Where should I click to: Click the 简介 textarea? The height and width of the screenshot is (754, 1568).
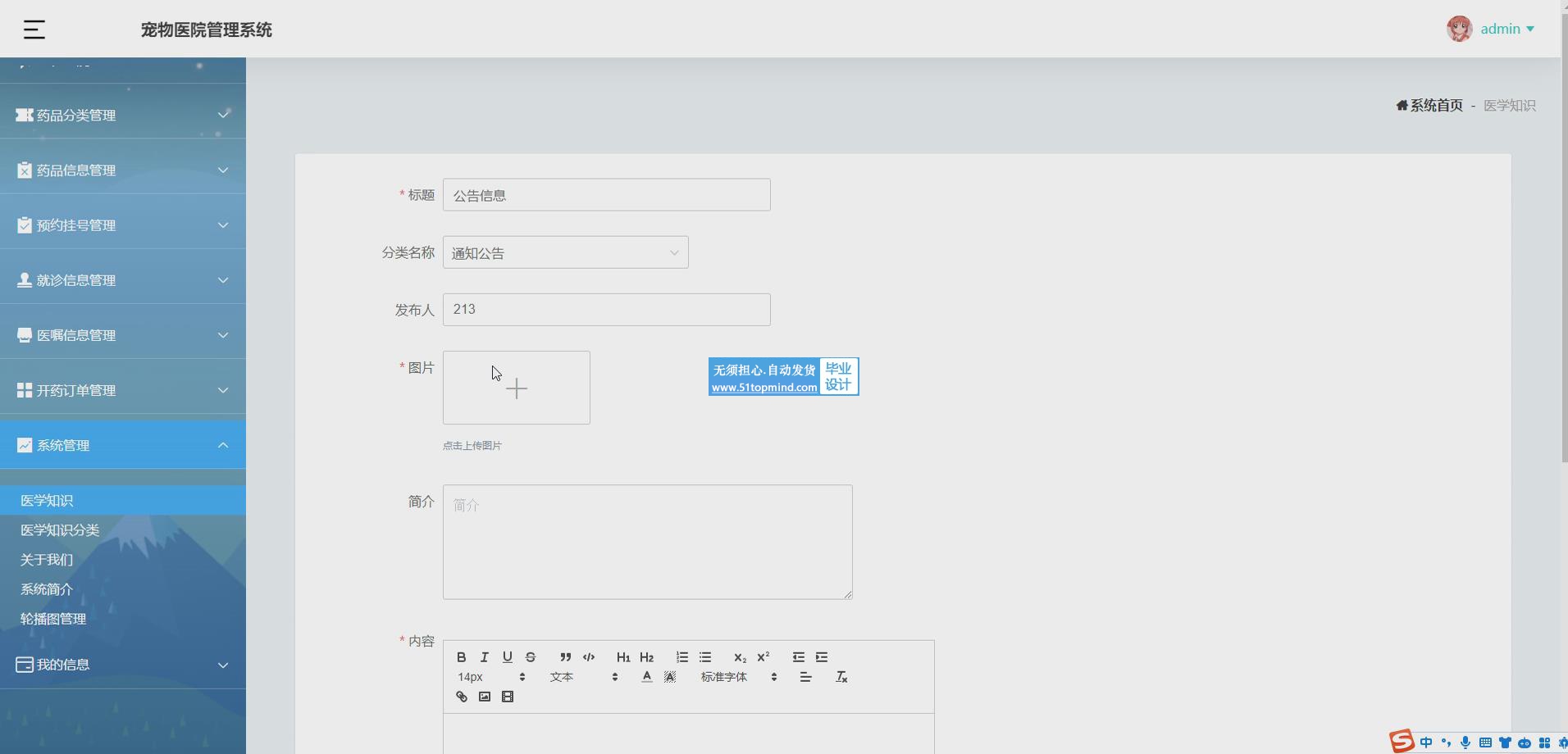[x=648, y=542]
